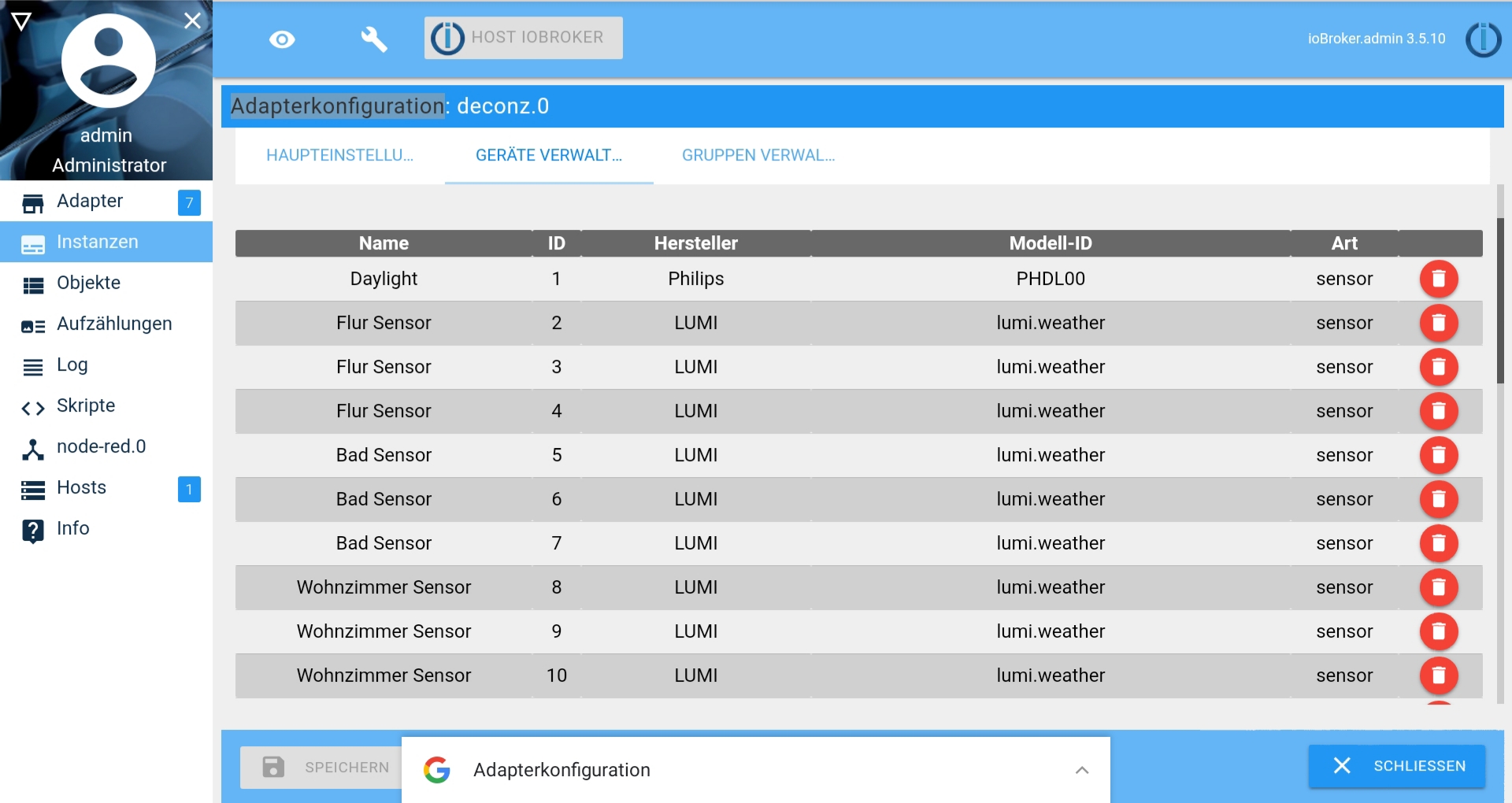Screen dimensions: 1512x803
Task: Click the Schliessen close button
Action: click(1397, 766)
